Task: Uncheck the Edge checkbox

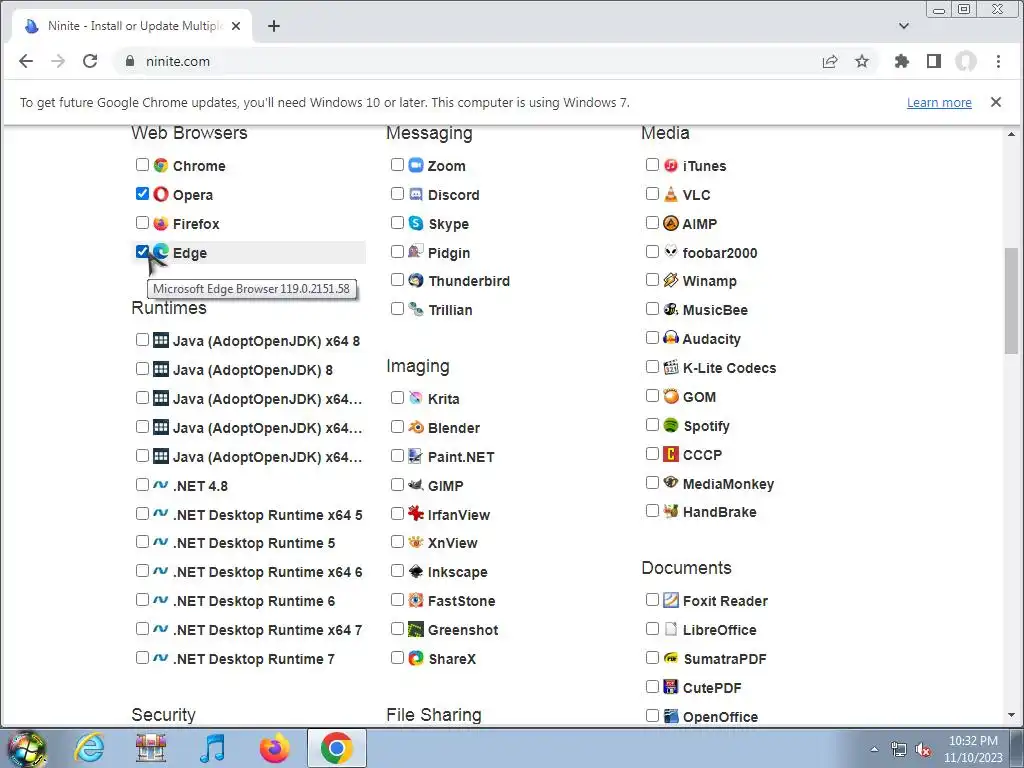Action: (x=142, y=251)
